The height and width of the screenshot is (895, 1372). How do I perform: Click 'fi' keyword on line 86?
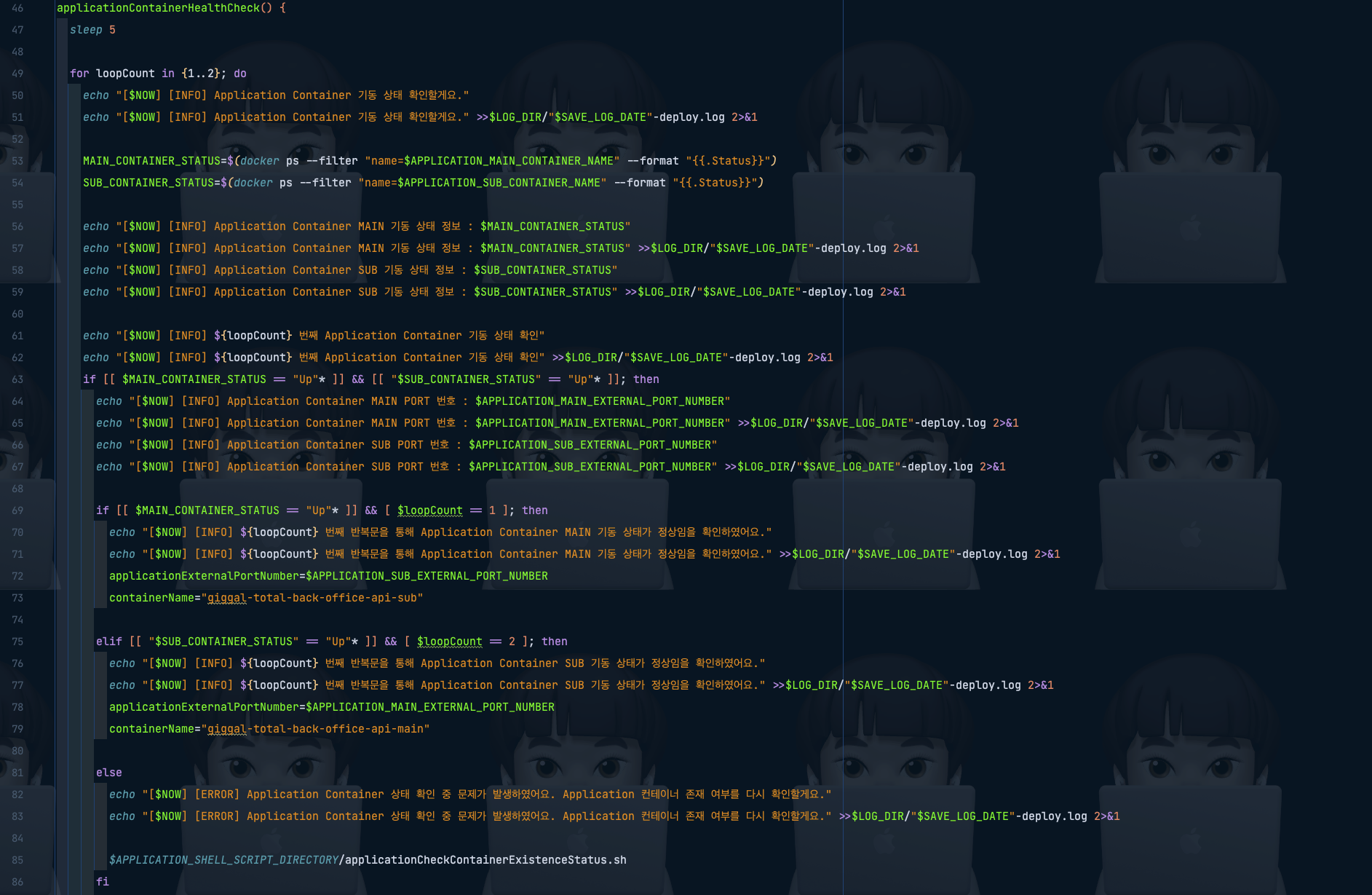[103, 882]
